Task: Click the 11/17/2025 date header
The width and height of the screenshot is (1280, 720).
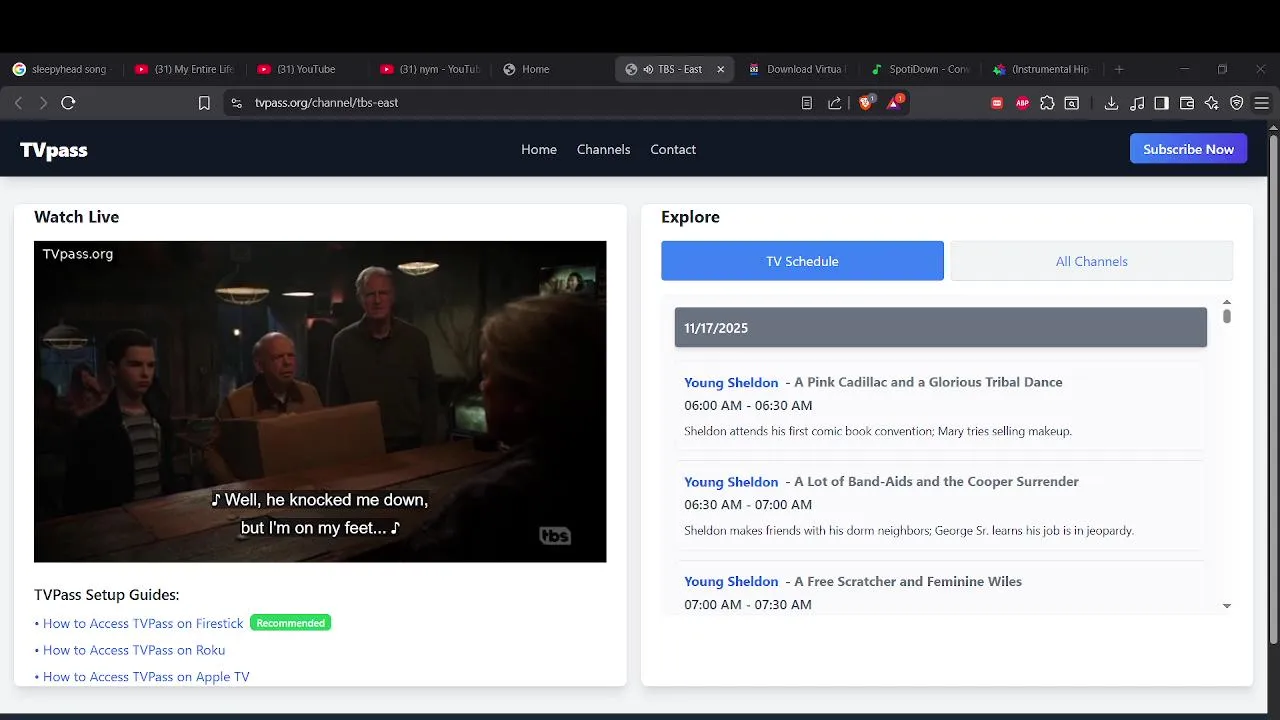Action: (x=940, y=328)
